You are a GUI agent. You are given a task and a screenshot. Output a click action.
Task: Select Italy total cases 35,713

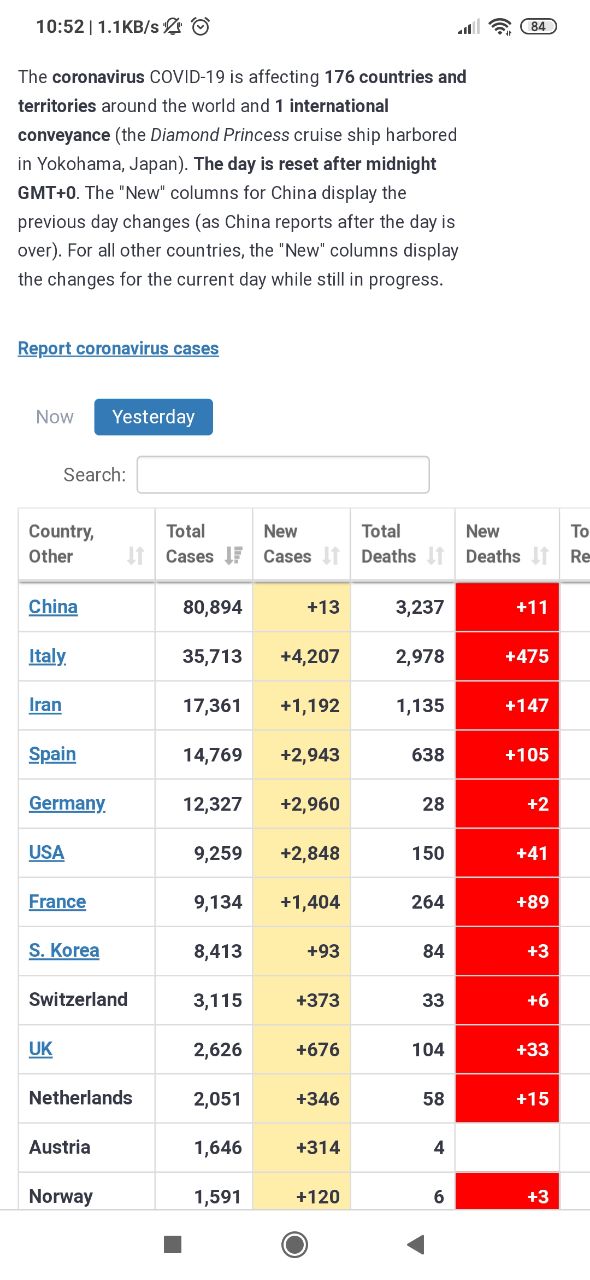[x=212, y=656]
